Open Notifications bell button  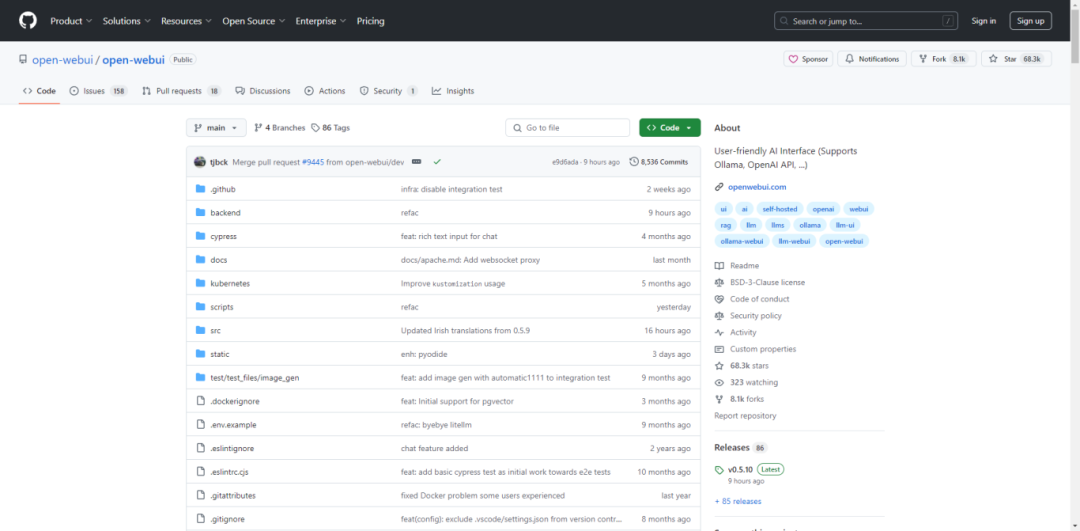[x=871, y=59]
